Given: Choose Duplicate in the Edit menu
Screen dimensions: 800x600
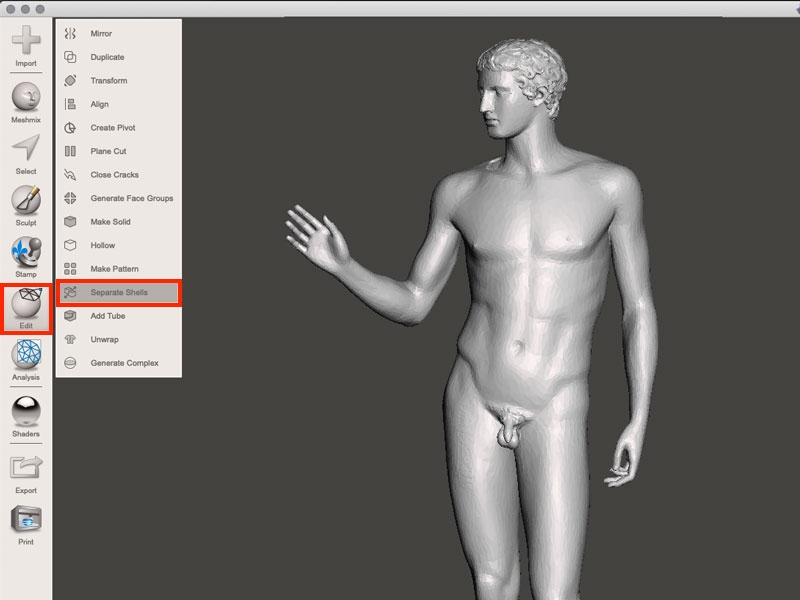Looking at the screenshot, I should coord(107,57).
